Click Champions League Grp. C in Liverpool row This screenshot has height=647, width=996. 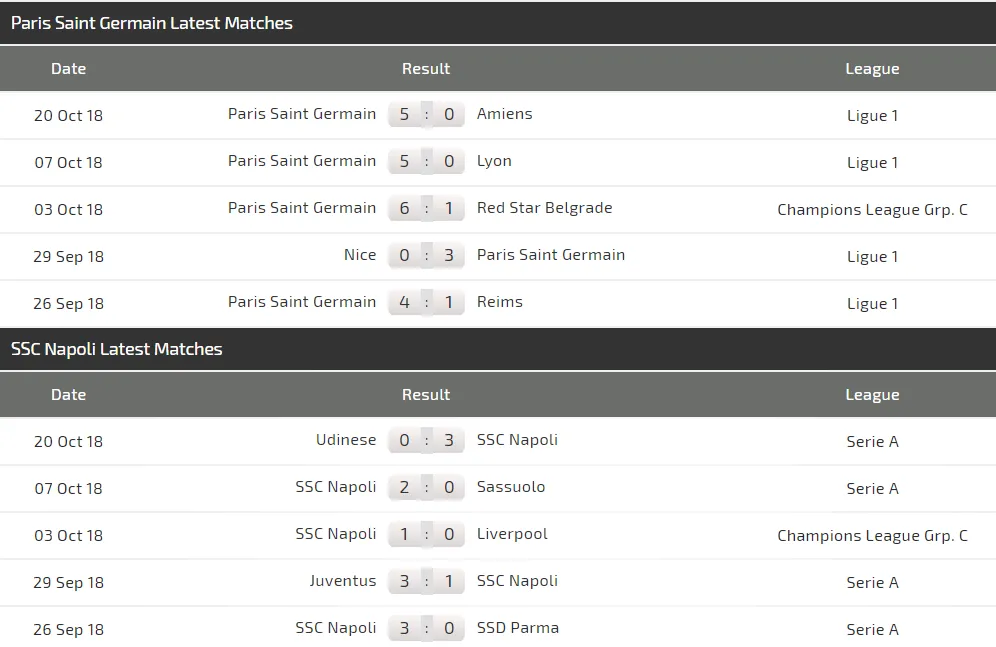click(x=872, y=535)
